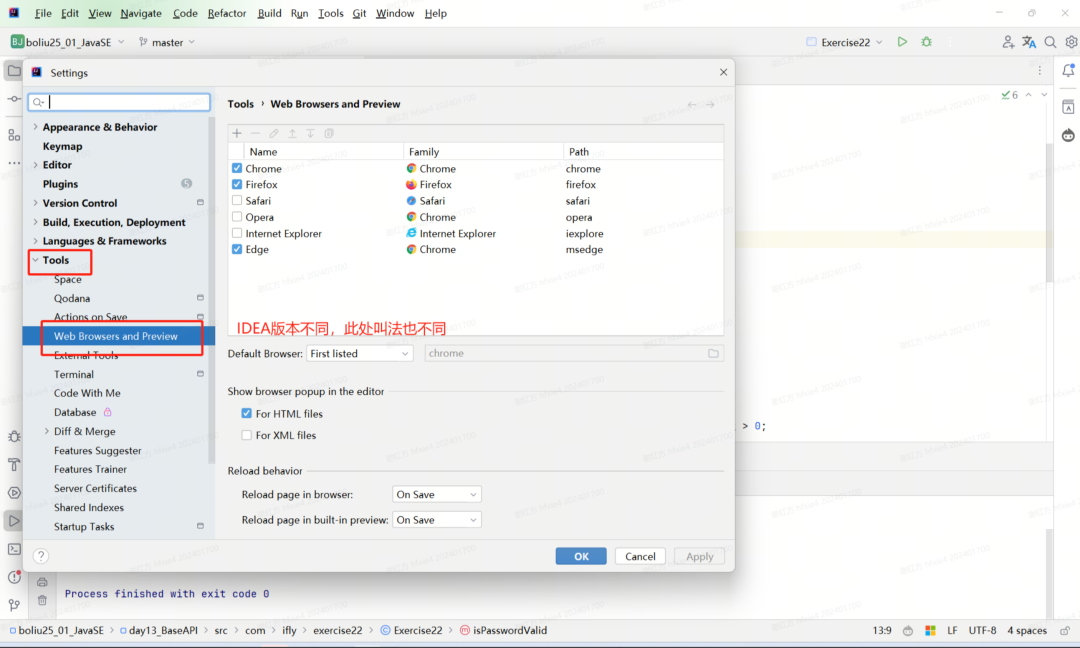
Task: Open IDE settings gear icon
Action: coord(1071,42)
